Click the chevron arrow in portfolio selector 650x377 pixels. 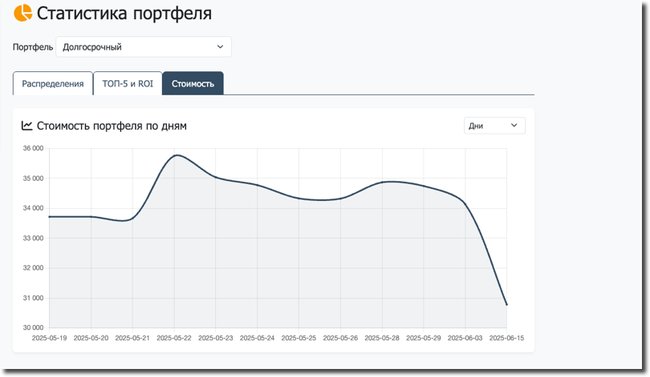click(220, 47)
